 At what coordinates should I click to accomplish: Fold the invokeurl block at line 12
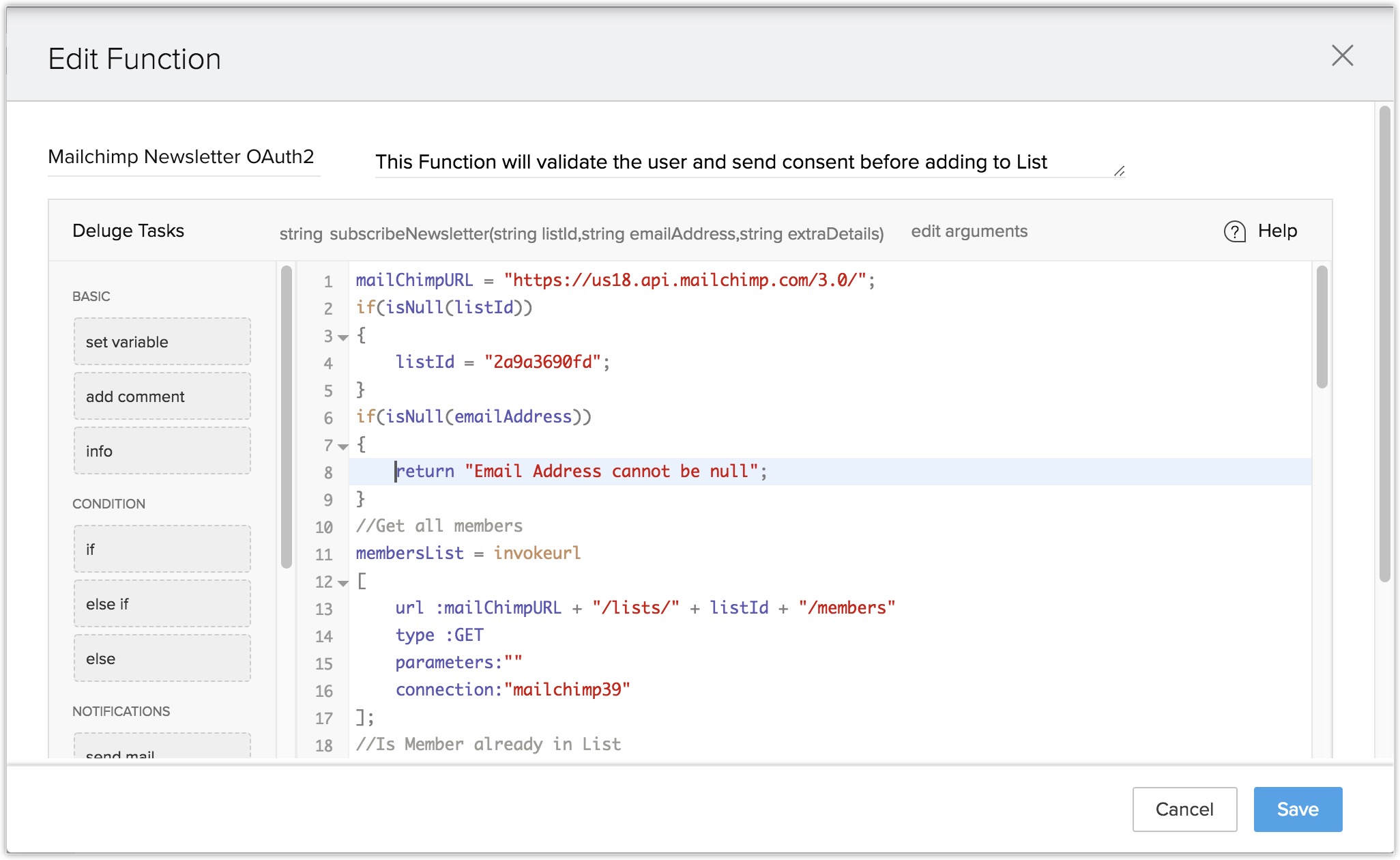(x=343, y=583)
